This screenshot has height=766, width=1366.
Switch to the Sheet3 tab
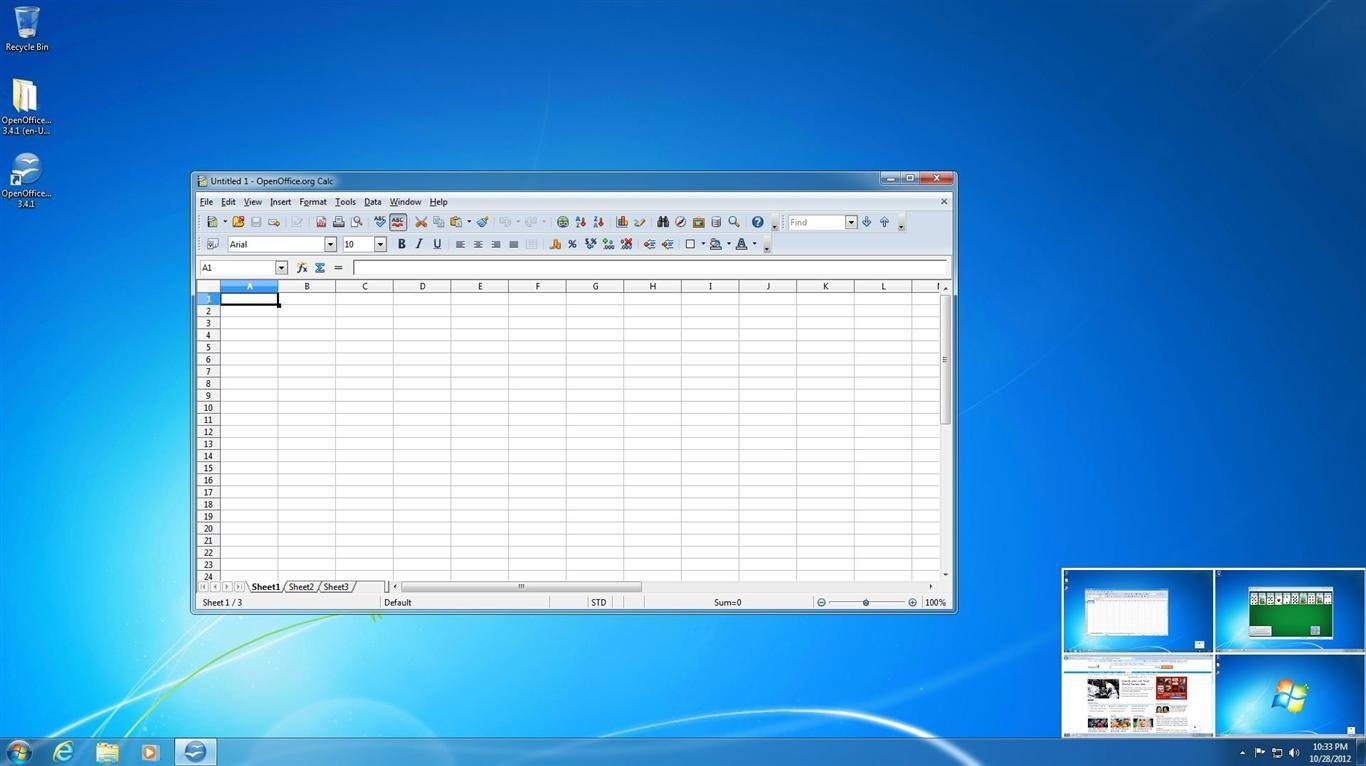click(x=336, y=587)
